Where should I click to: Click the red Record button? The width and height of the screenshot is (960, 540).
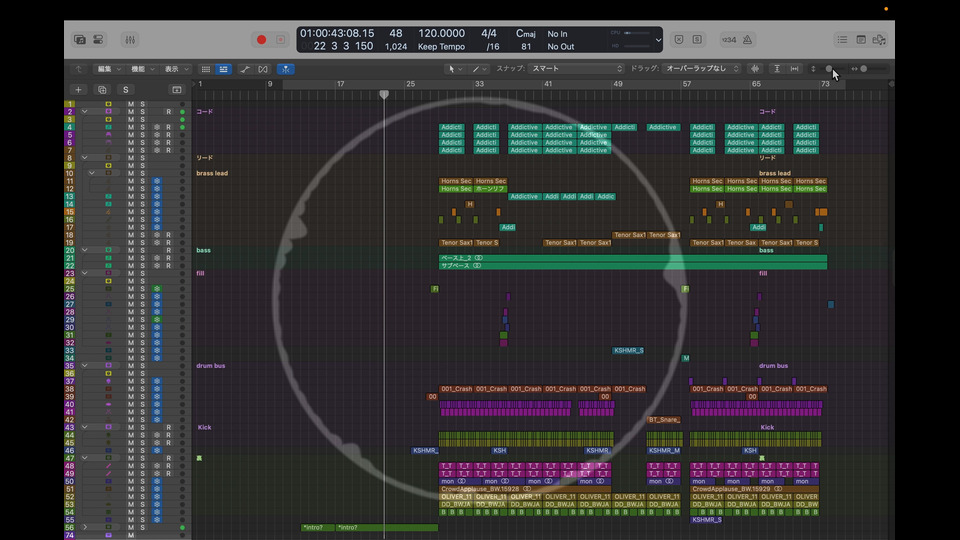pos(261,39)
